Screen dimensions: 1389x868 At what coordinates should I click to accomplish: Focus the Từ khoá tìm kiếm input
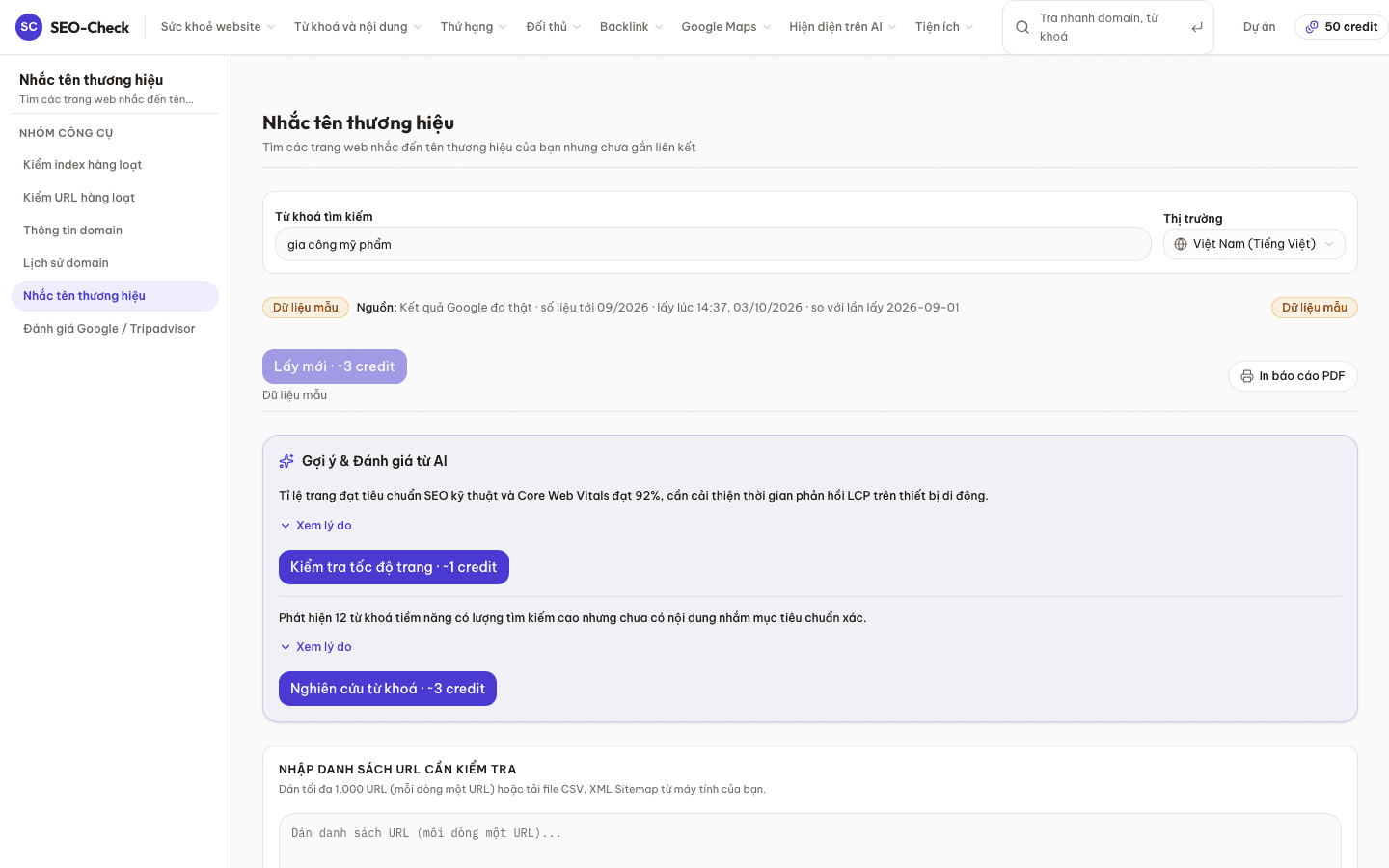tap(713, 244)
